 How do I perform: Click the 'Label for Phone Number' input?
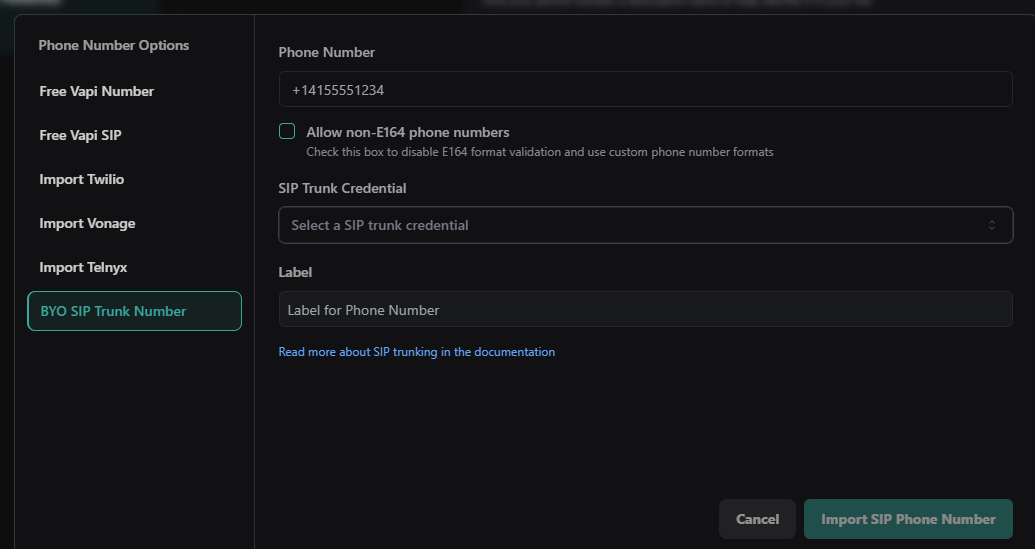point(645,309)
